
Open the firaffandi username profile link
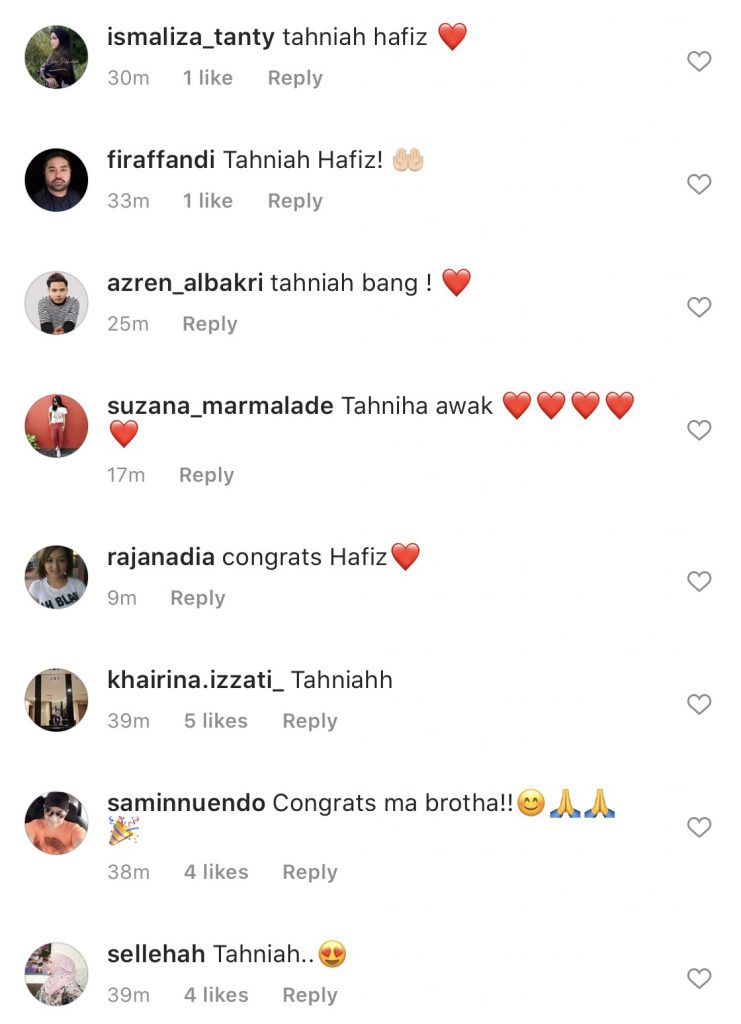click(161, 159)
